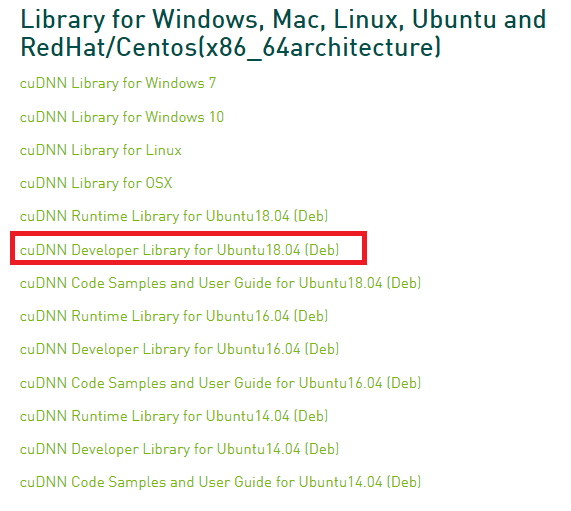Screen dimensions: 571x511
Task: Get cuDNN Runtime Library for Ubuntu16.04 (Deb)
Action: point(174,316)
